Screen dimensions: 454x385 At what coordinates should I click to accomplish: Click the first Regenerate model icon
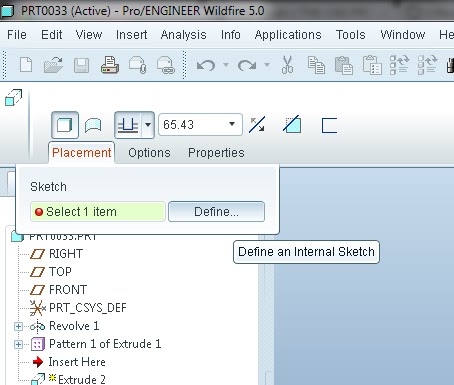click(399, 64)
